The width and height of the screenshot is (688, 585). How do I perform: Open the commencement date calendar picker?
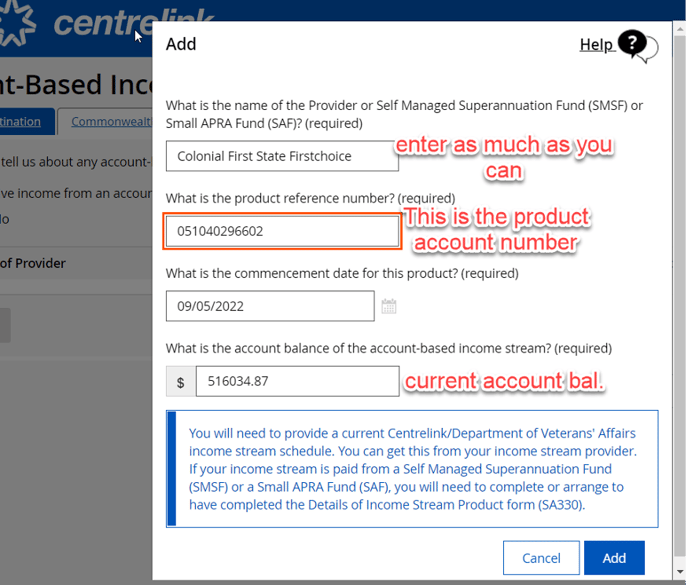pyautogui.click(x=389, y=306)
